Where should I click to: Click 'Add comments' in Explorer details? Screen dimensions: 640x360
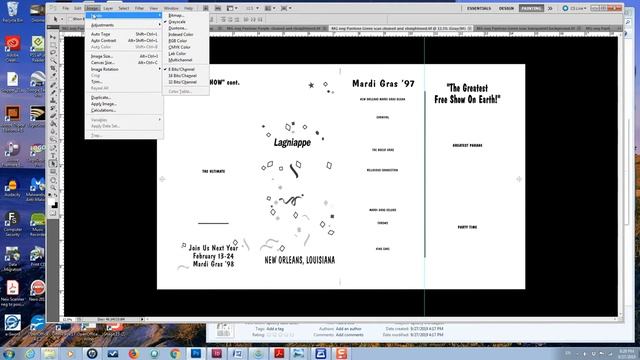click(349, 335)
